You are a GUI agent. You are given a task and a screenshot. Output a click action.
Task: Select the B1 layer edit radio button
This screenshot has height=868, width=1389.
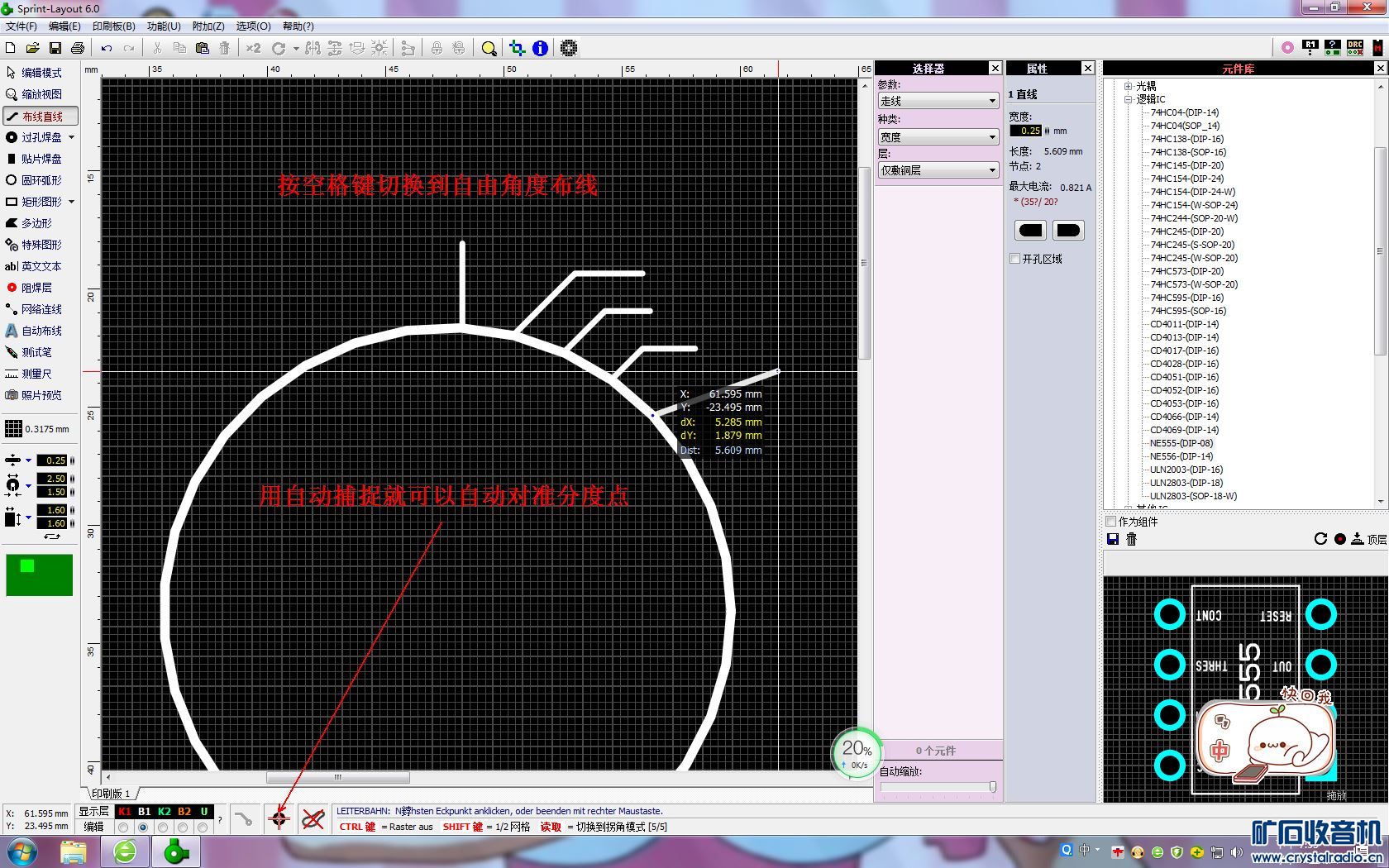pyautogui.click(x=143, y=827)
